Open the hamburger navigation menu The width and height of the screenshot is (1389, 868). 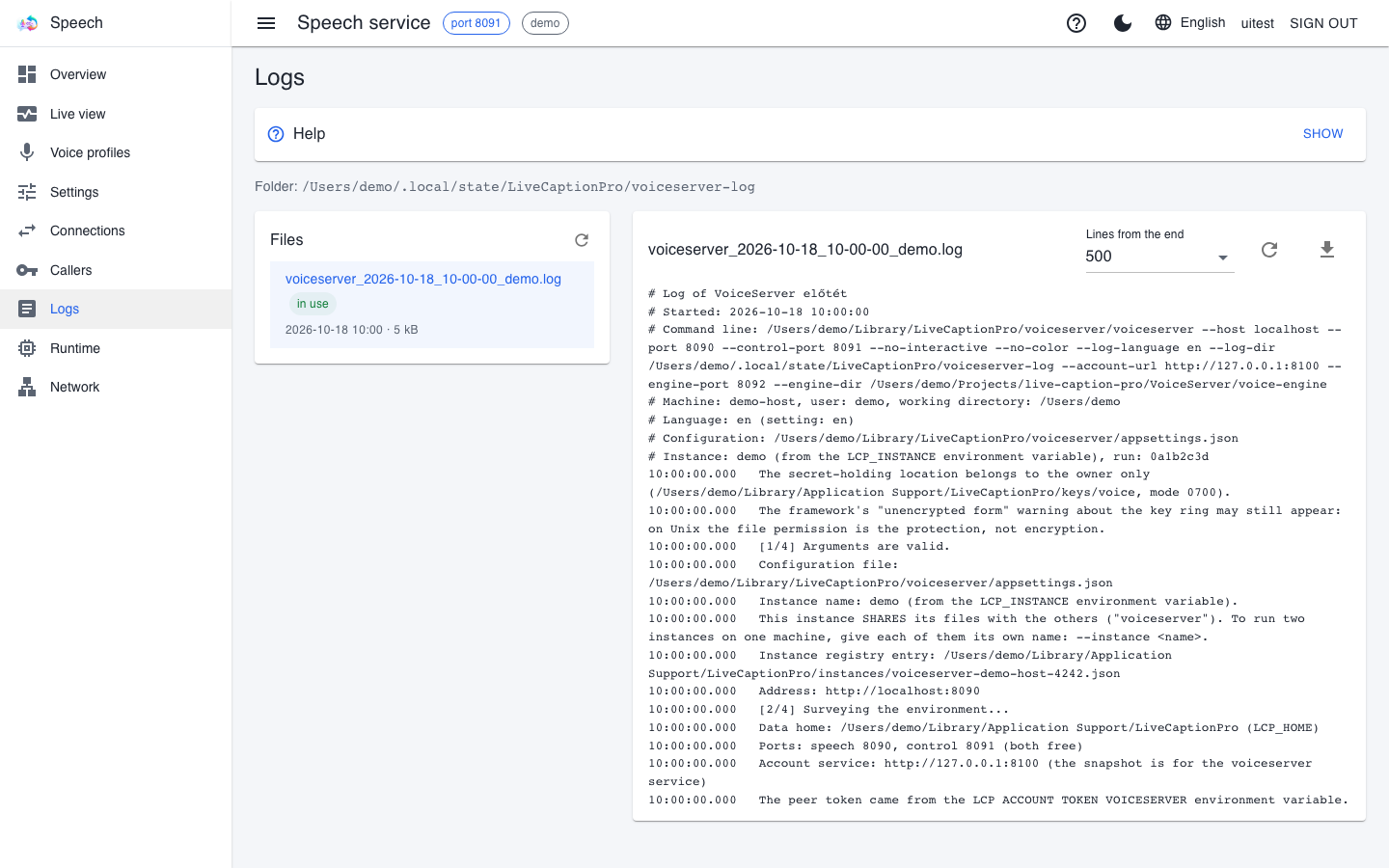tap(266, 23)
